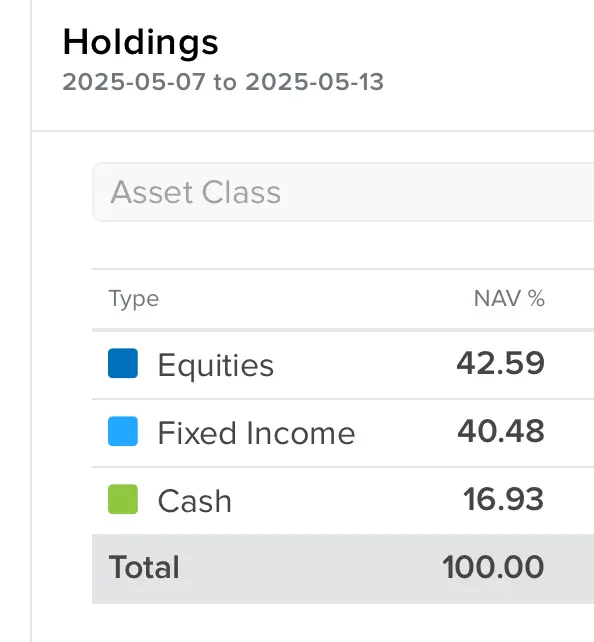Click the Total row label
The image size is (594, 642).
click(144, 567)
